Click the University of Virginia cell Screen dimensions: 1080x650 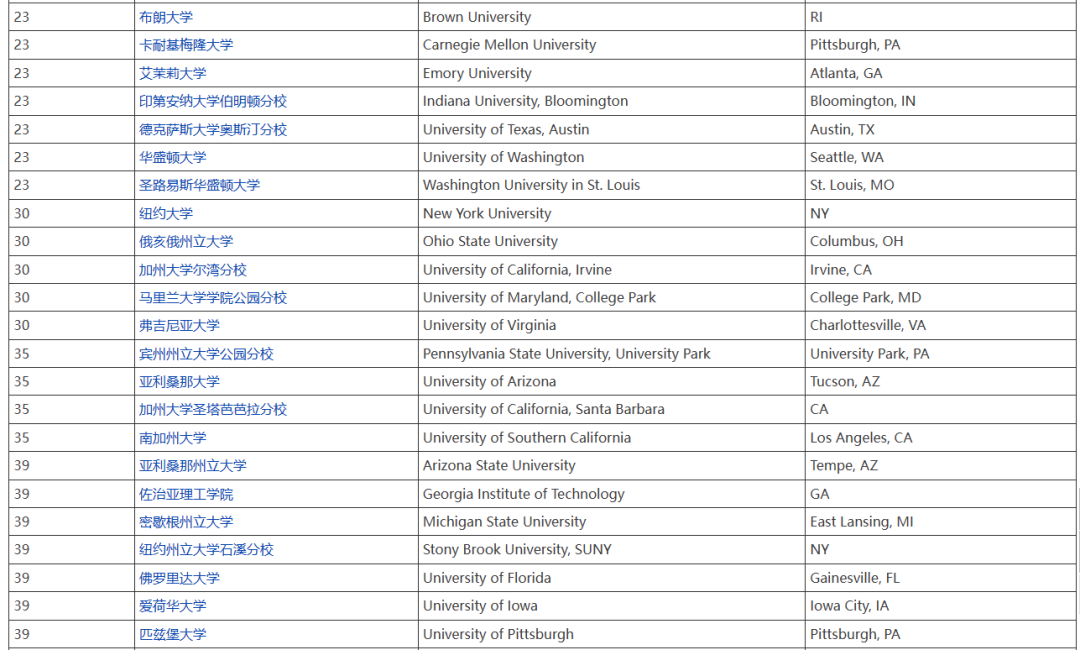612,326
